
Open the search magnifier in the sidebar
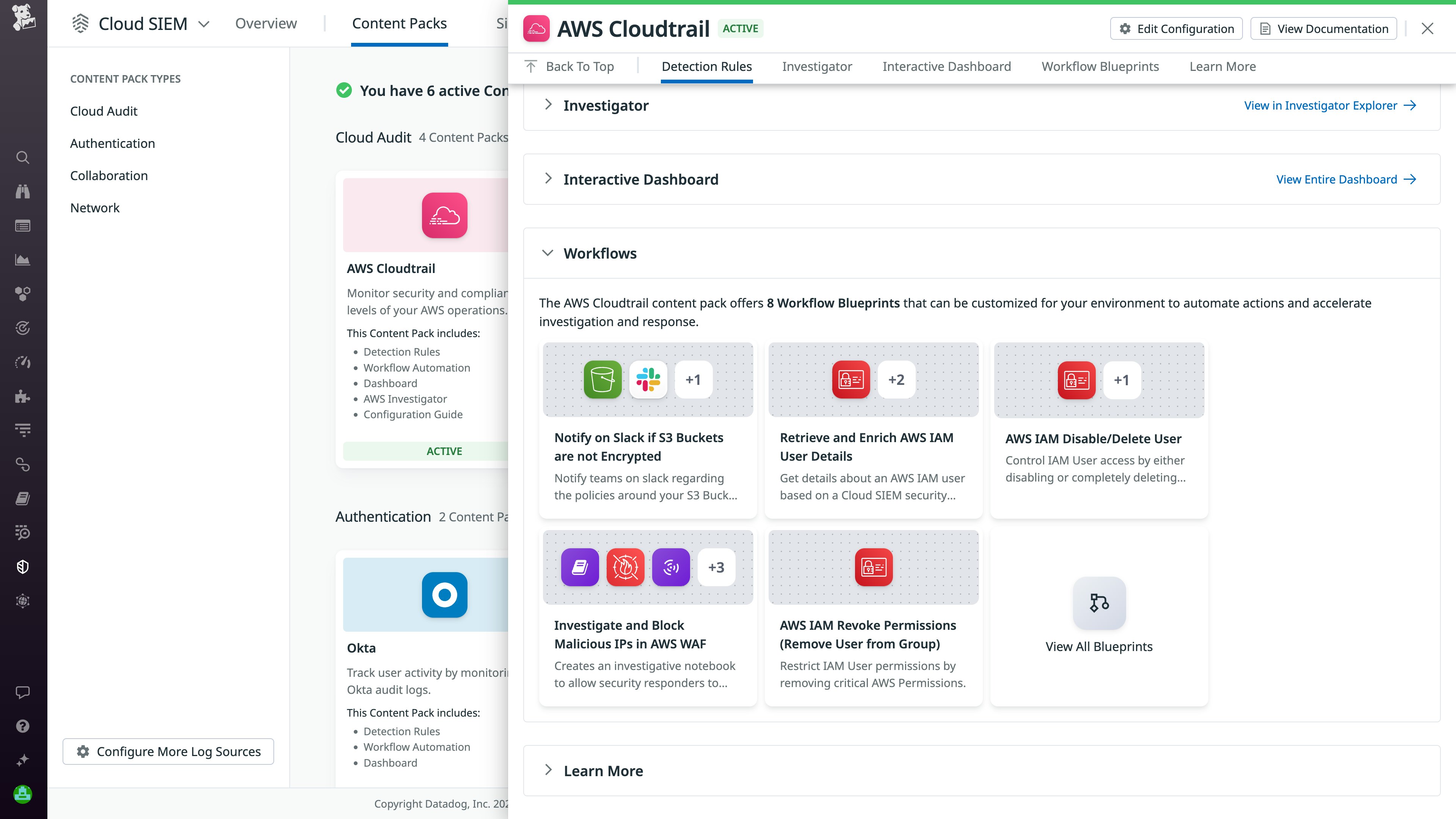[x=23, y=157]
